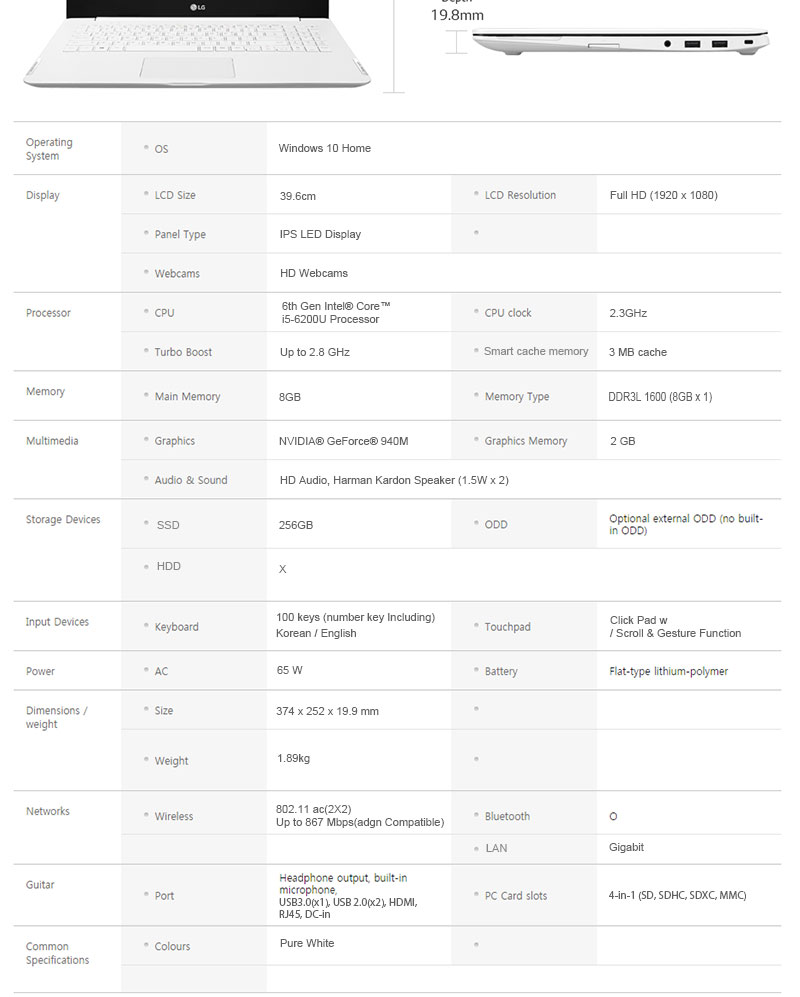Click the Windows 10 Home value
The width and height of the screenshot is (800, 997).
(x=324, y=148)
